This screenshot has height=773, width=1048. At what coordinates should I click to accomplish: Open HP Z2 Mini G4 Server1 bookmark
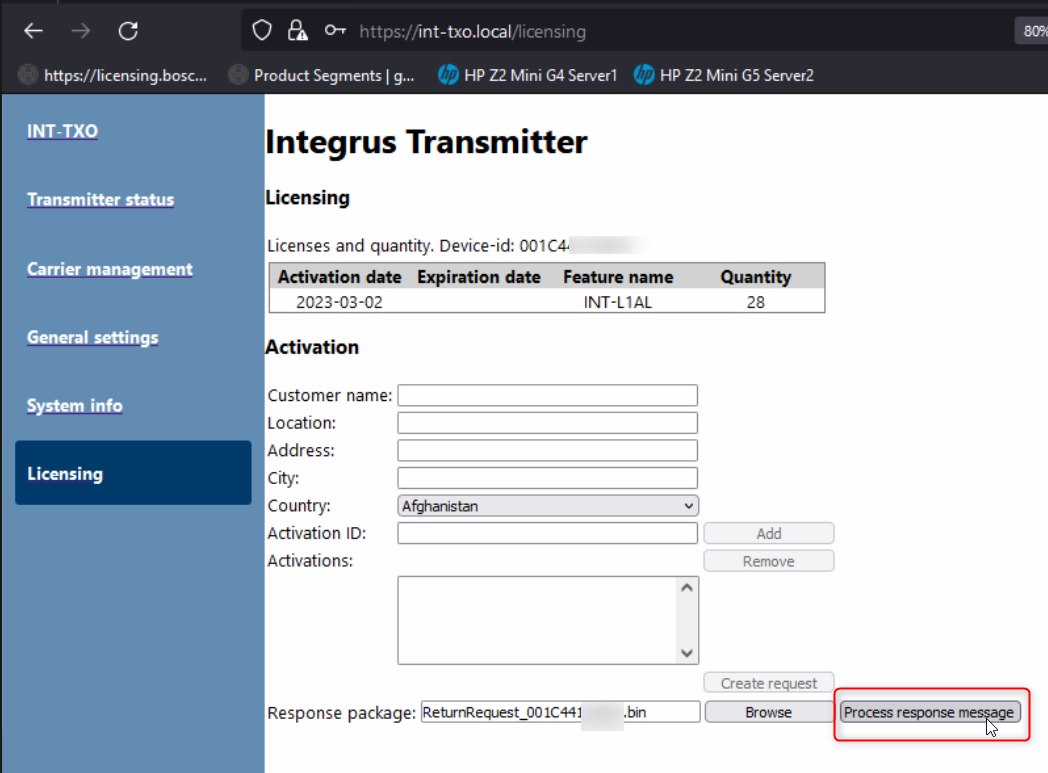527,75
